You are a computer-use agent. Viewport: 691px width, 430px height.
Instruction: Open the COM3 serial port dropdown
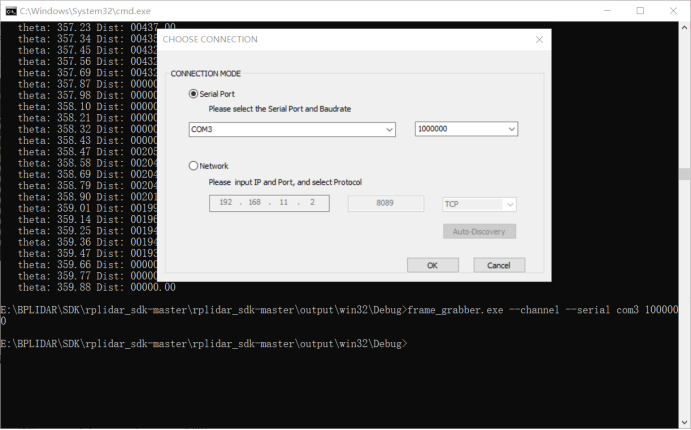coord(292,129)
